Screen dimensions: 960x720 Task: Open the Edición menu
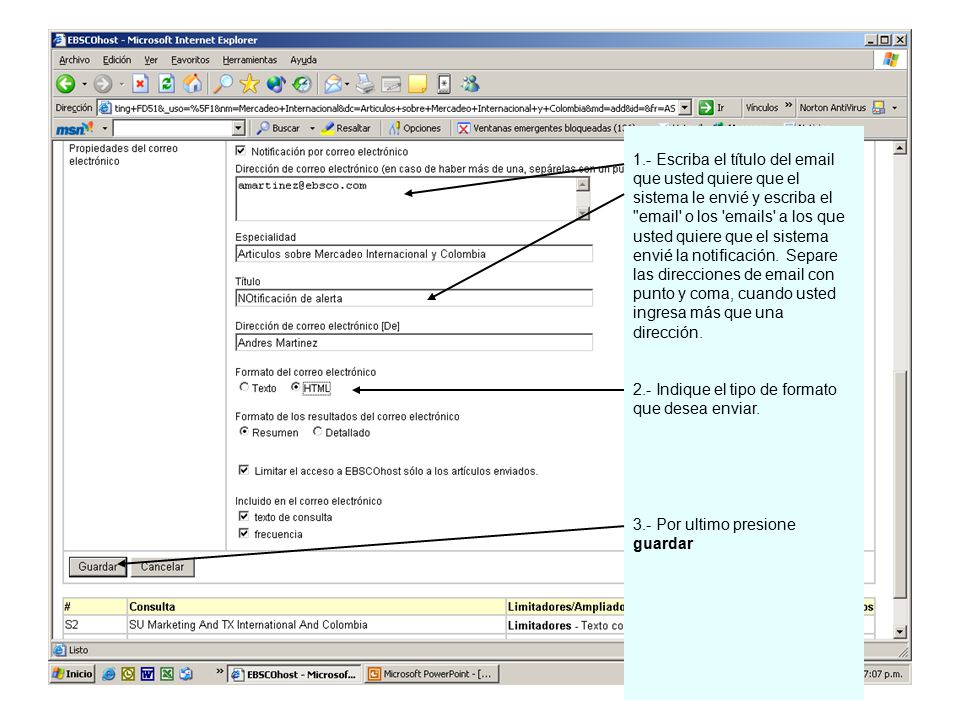pyautogui.click(x=117, y=60)
